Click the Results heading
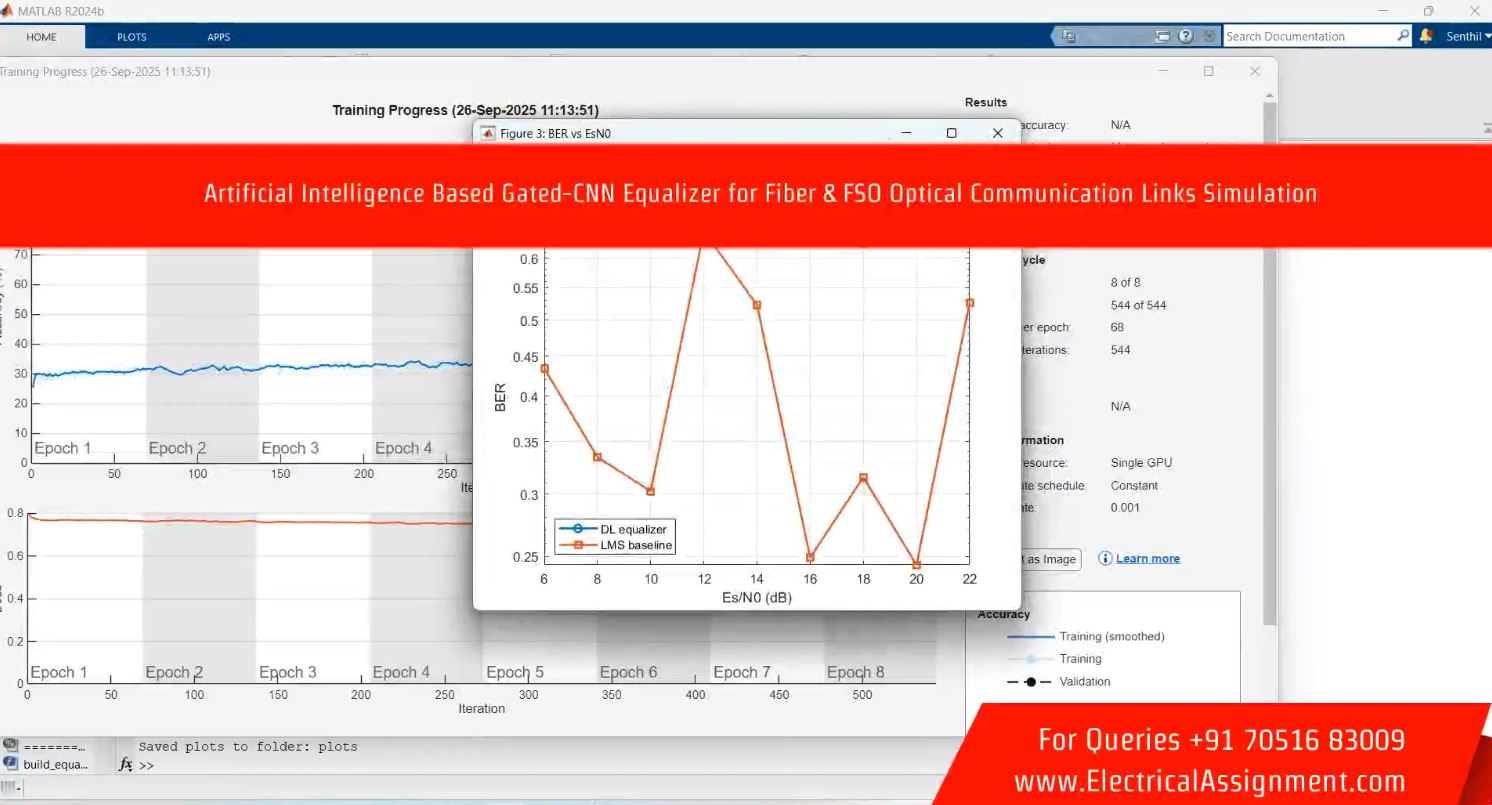 (986, 102)
